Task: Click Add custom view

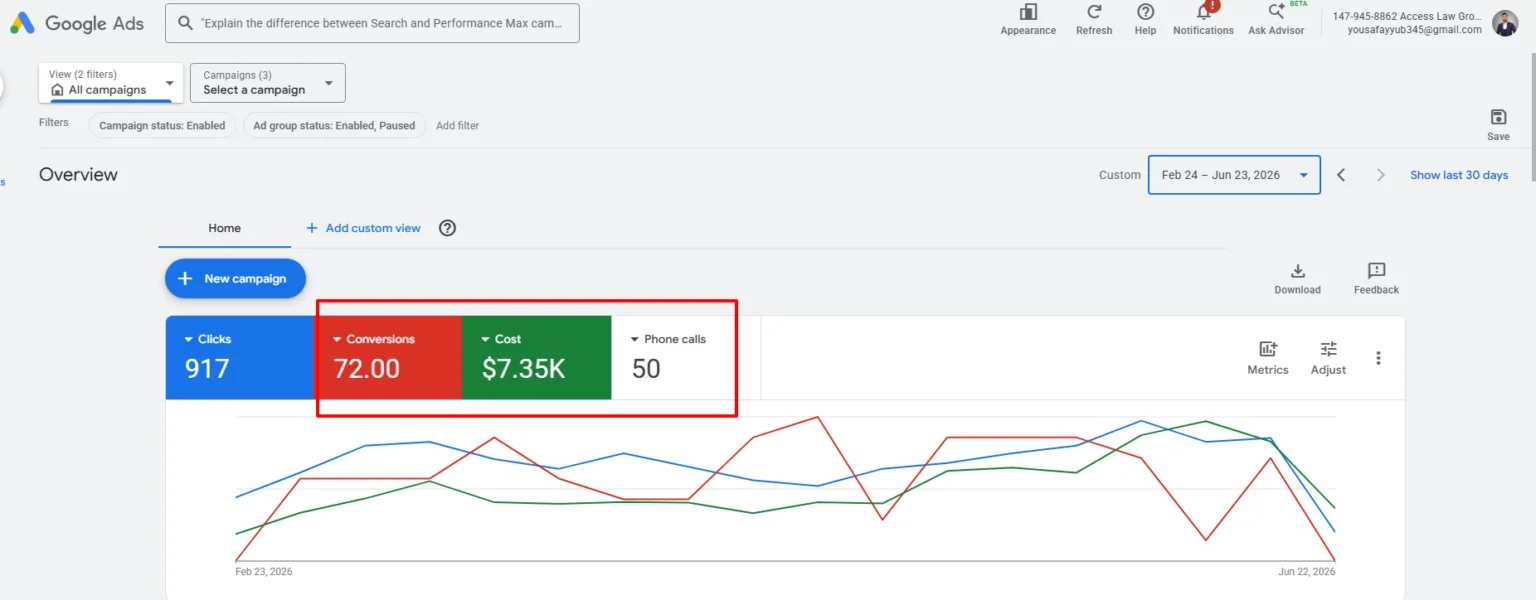Action: coord(363,228)
